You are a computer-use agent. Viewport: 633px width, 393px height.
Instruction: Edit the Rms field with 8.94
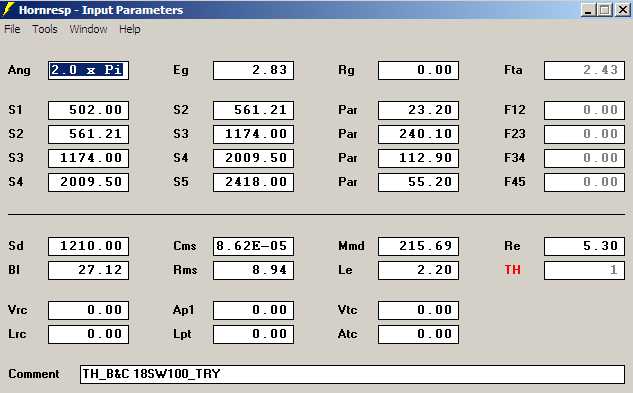click(253, 270)
